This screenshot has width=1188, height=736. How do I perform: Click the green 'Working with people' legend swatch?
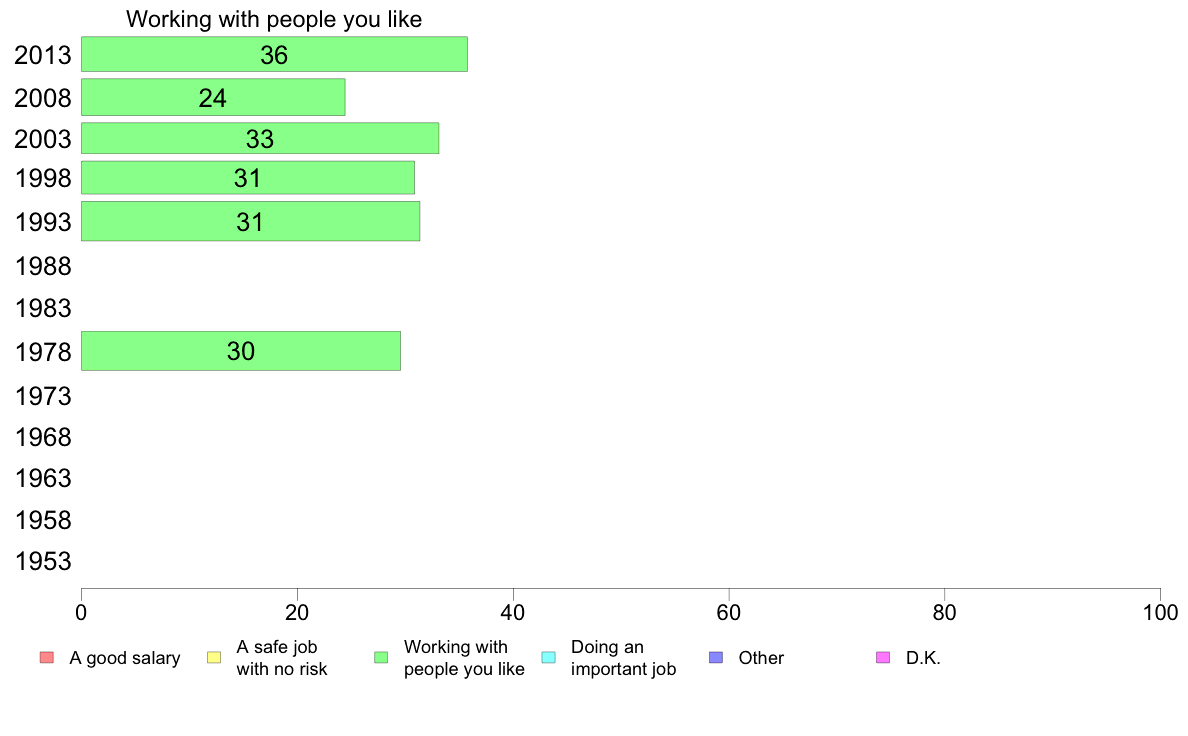click(381, 657)
